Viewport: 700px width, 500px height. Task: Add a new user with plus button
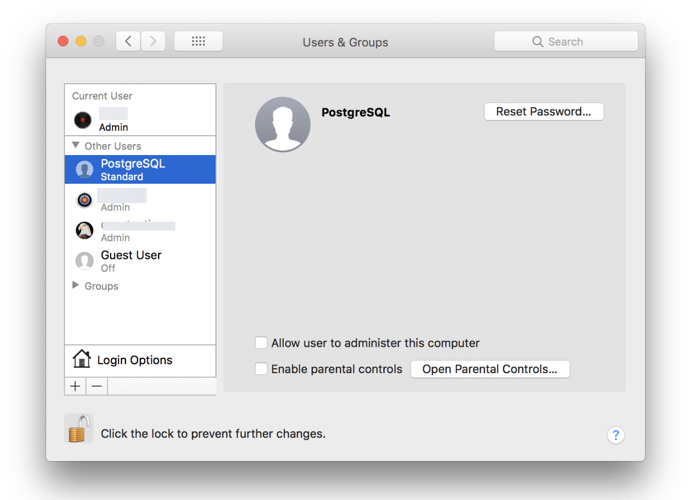pyautogui.click(x=75, y=386)
